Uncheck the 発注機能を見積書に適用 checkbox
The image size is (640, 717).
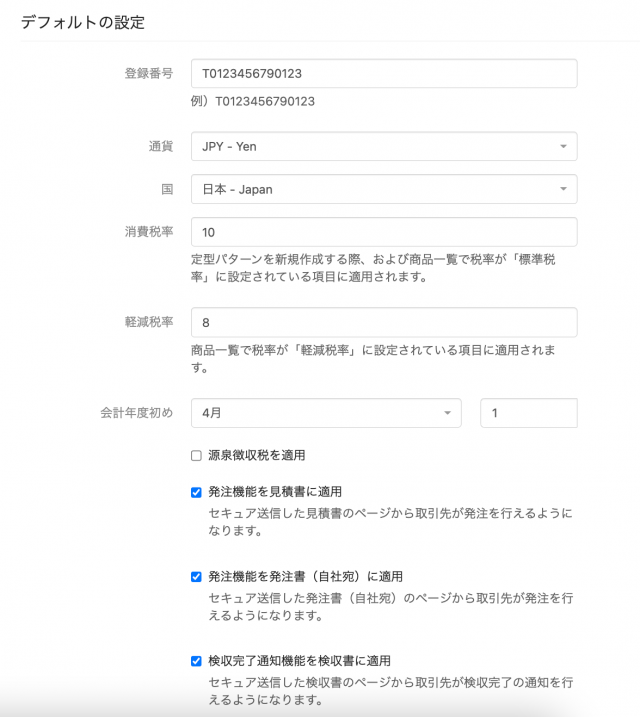point(197,492)
